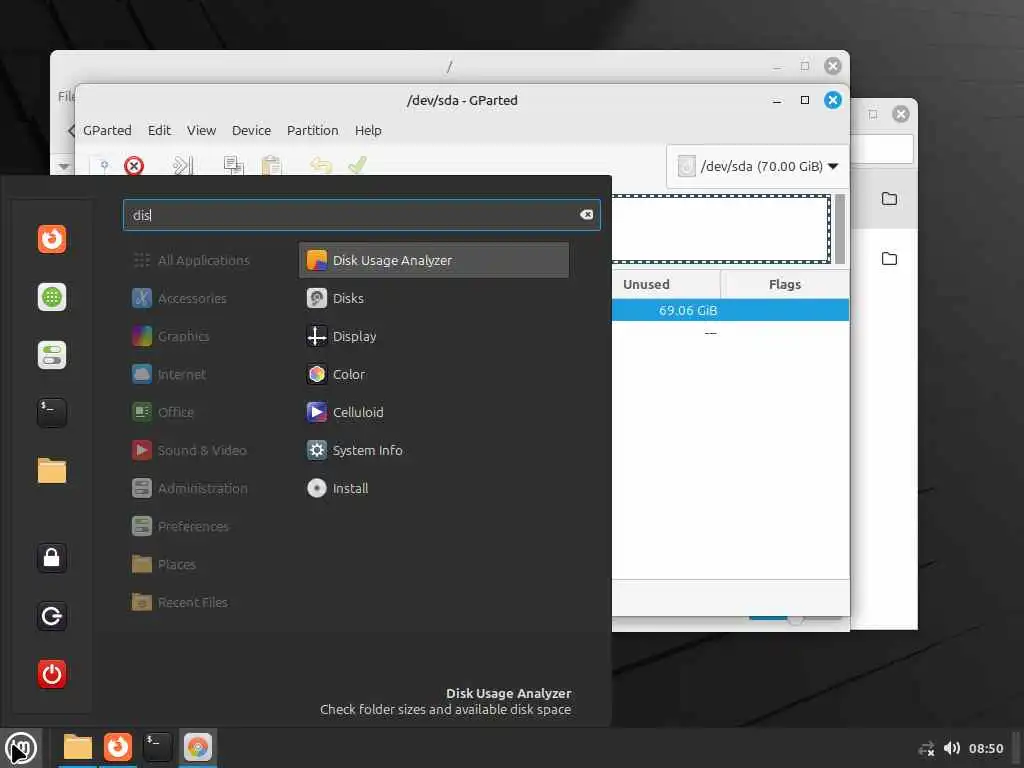Screen dimensions: 1024x768
Task: Open Files folder icon in menu sidebar
Action: click(52, 470)
